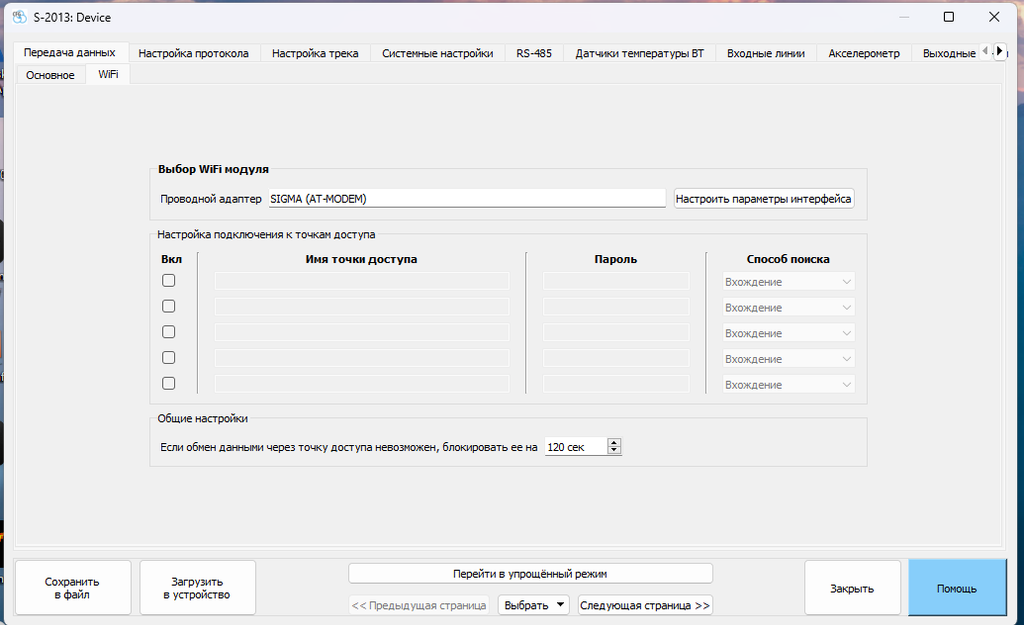Open the Акселерометр tab

(863, 53)
